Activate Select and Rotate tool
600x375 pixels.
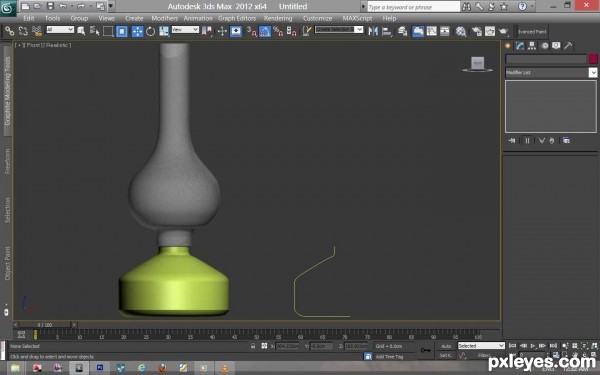point(150,31)
